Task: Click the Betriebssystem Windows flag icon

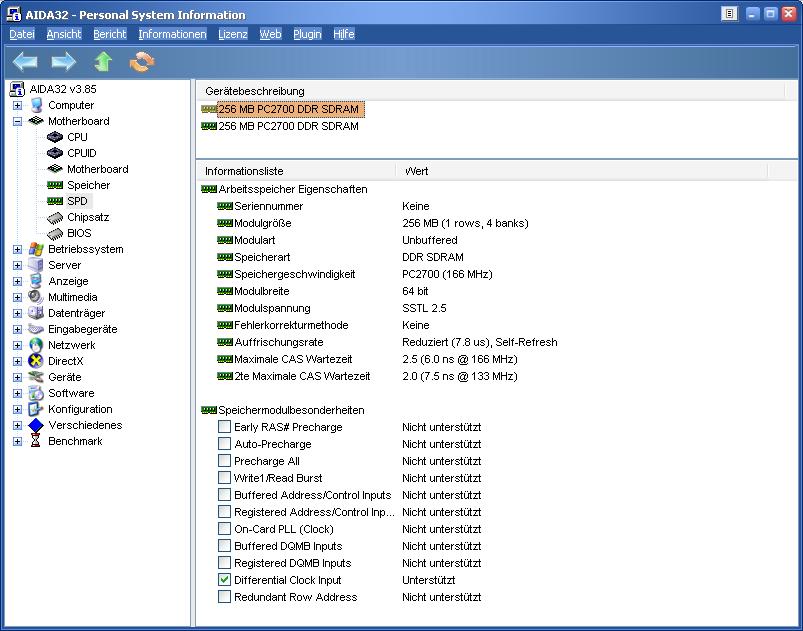Action: (x=36, y=249)
